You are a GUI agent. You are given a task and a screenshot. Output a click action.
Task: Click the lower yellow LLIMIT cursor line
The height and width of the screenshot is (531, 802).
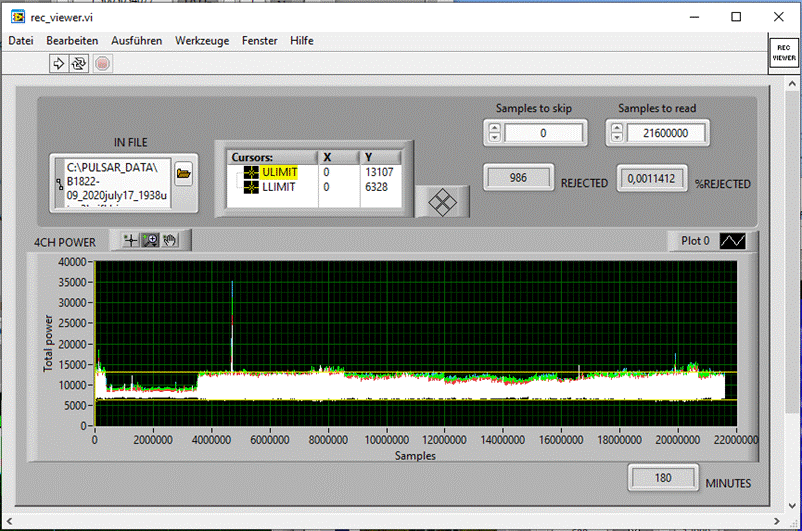(415, 400)
